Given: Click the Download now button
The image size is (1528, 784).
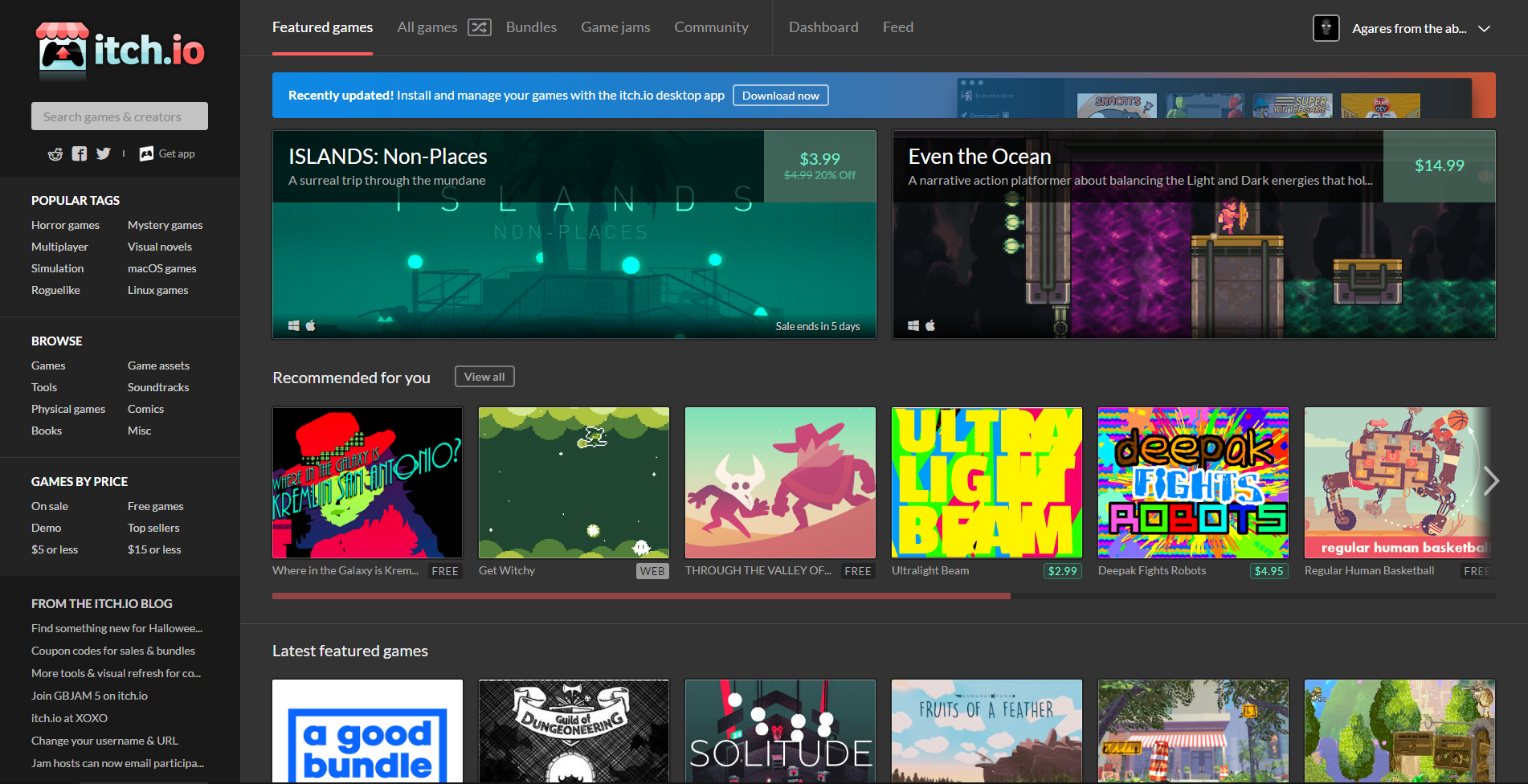Looking at the screenshot, I should point(781,96).
